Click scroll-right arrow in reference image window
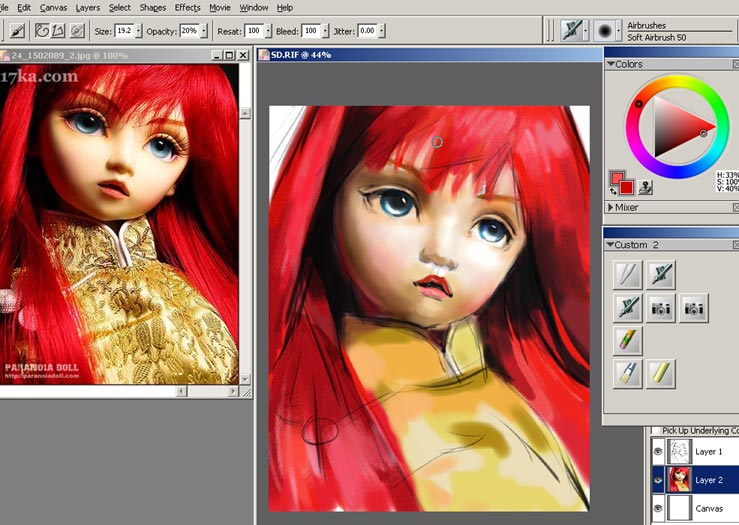Image resolution: width=739 pixels, height=525 pixels. pyautogui.click(x=233, y=391)
